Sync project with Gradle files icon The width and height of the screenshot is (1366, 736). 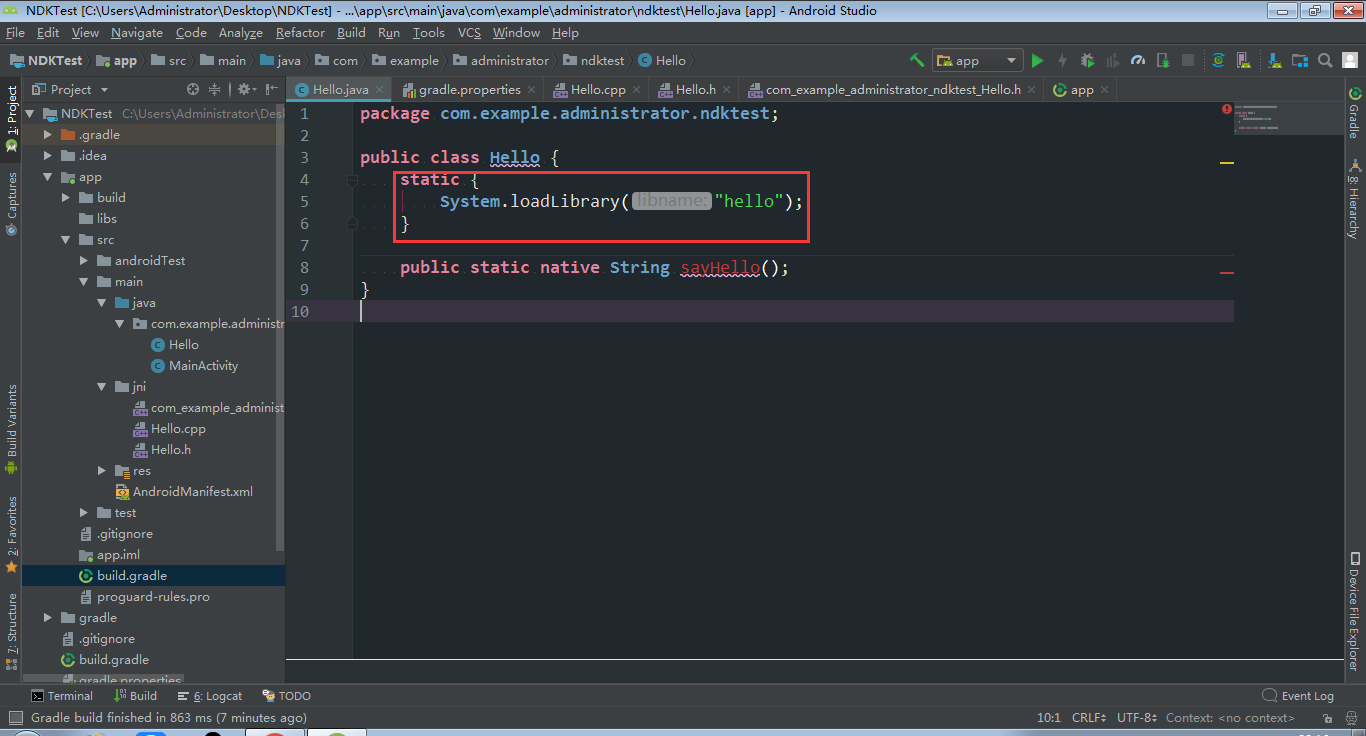tap(1218, 60)
